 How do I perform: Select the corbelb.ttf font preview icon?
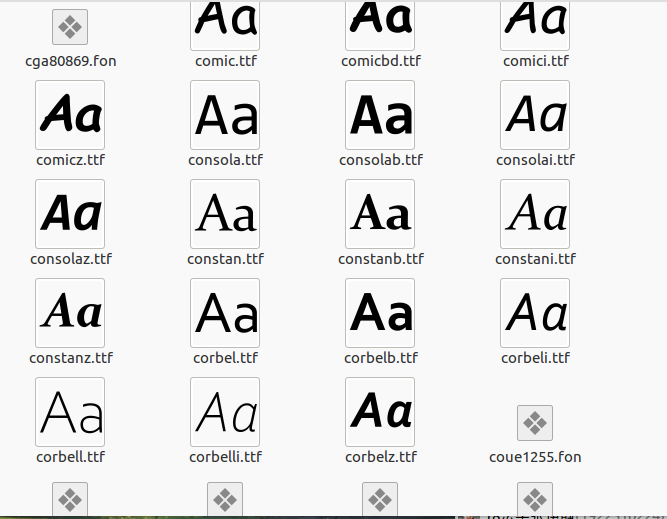click(x=380, y=313)
